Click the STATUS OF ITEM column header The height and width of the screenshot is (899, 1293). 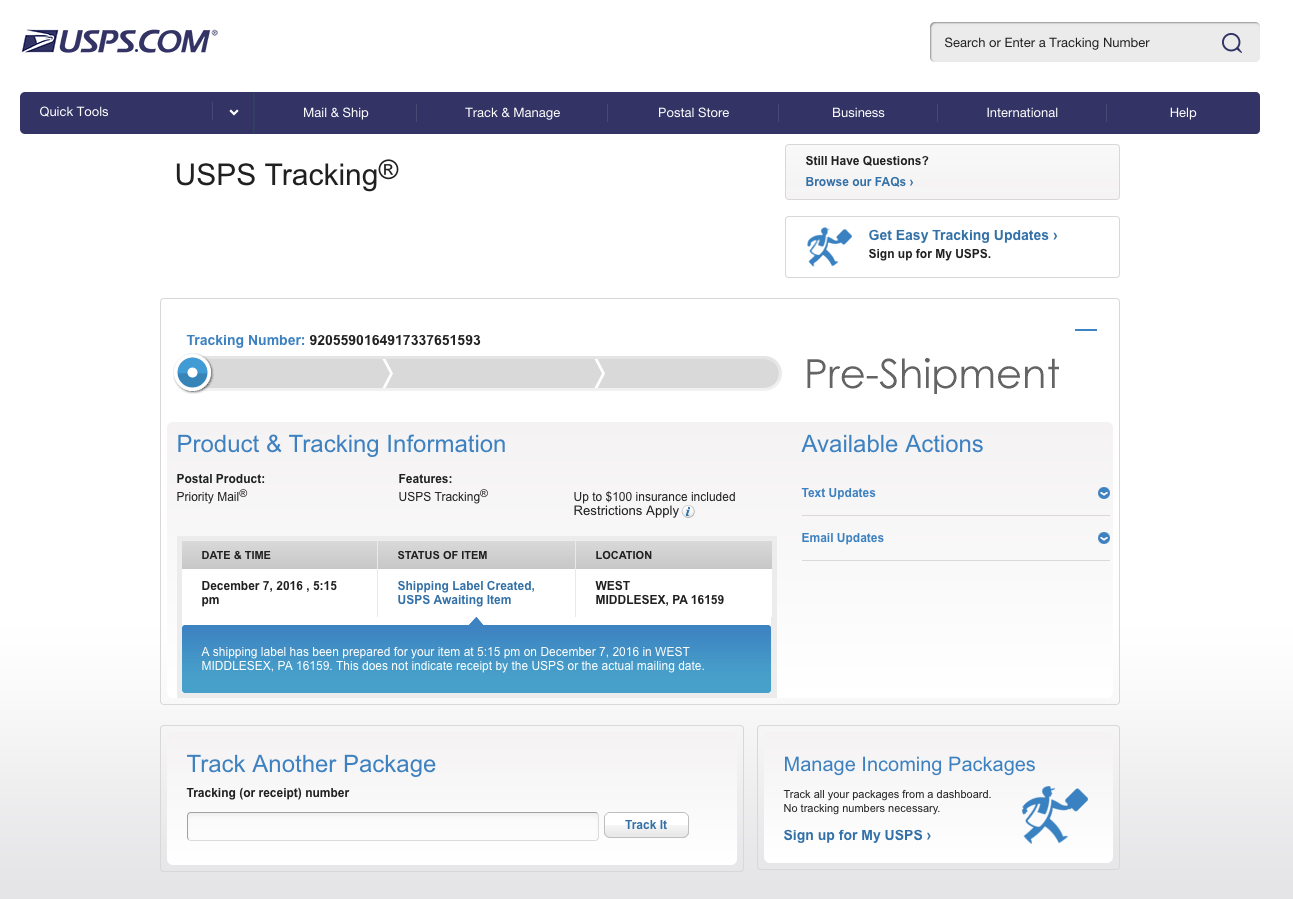point(442,555)
